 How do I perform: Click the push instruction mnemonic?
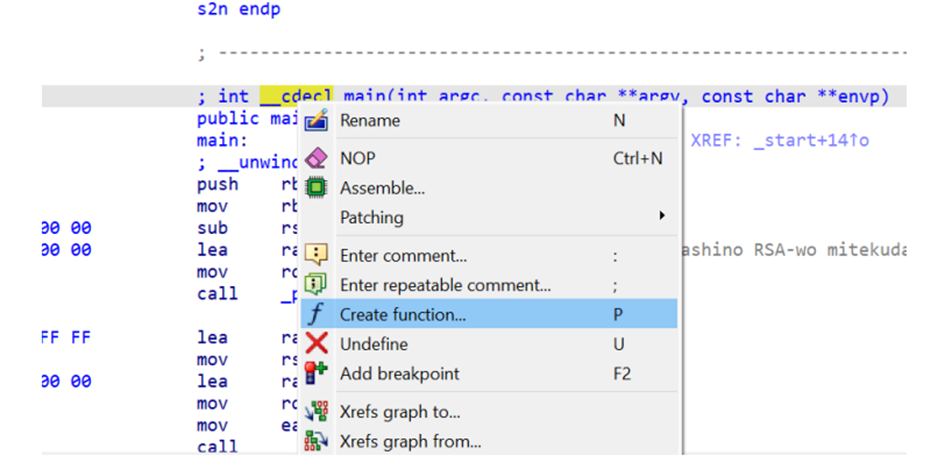pyautogui.click(x=218, y=185)
